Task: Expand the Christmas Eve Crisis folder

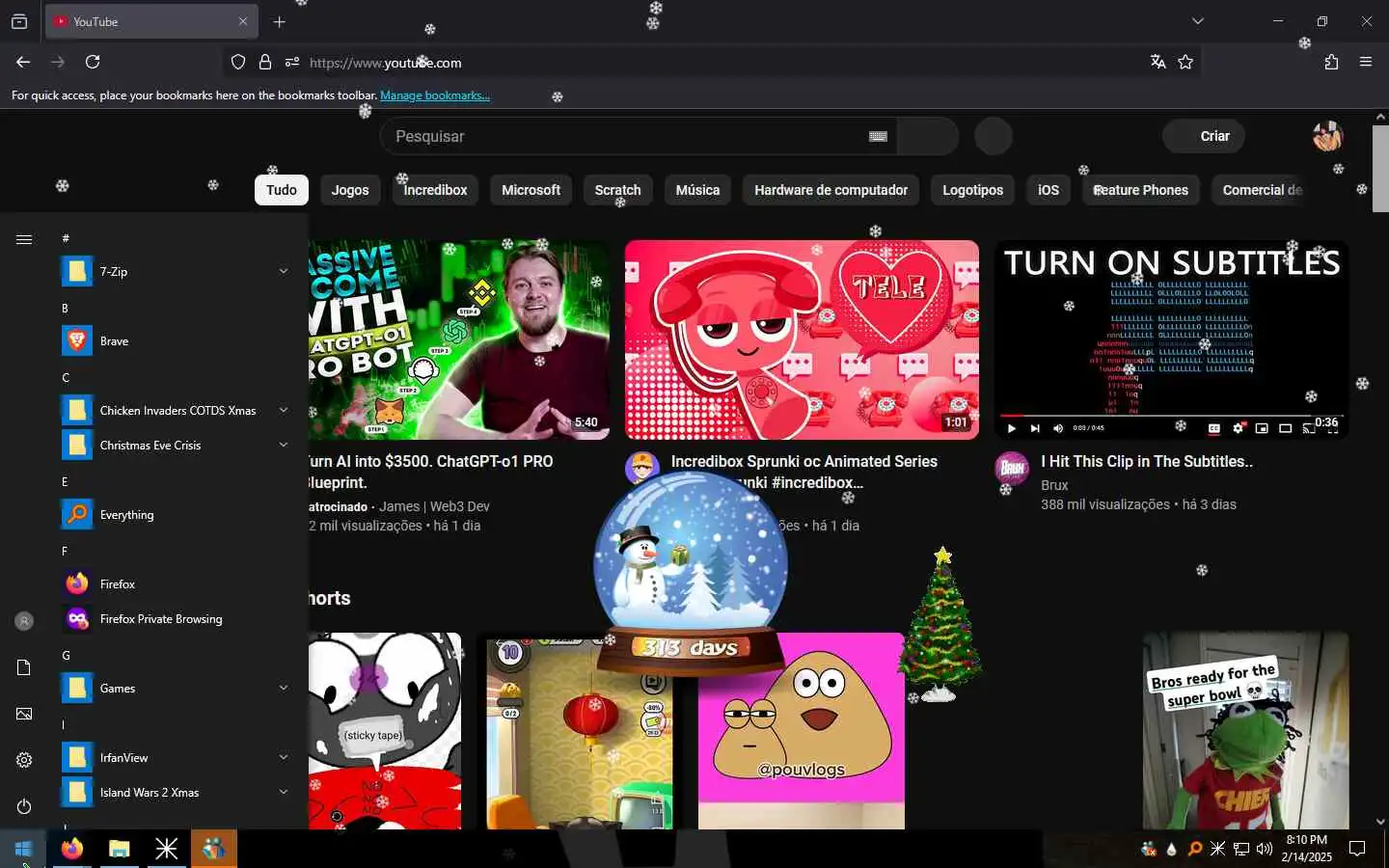Action: [284, 445]
